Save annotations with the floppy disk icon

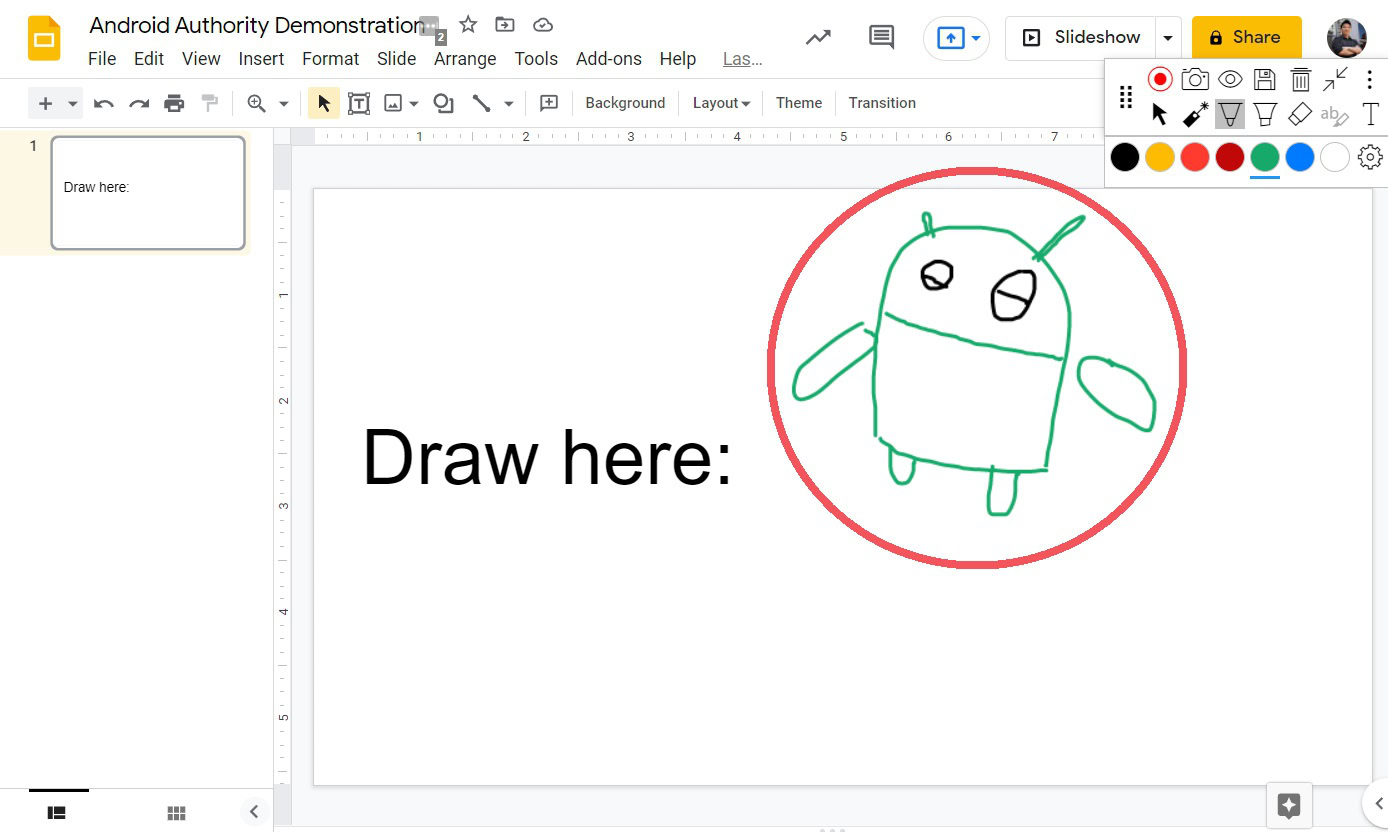pyautogui.click(x=1265, y=79)
